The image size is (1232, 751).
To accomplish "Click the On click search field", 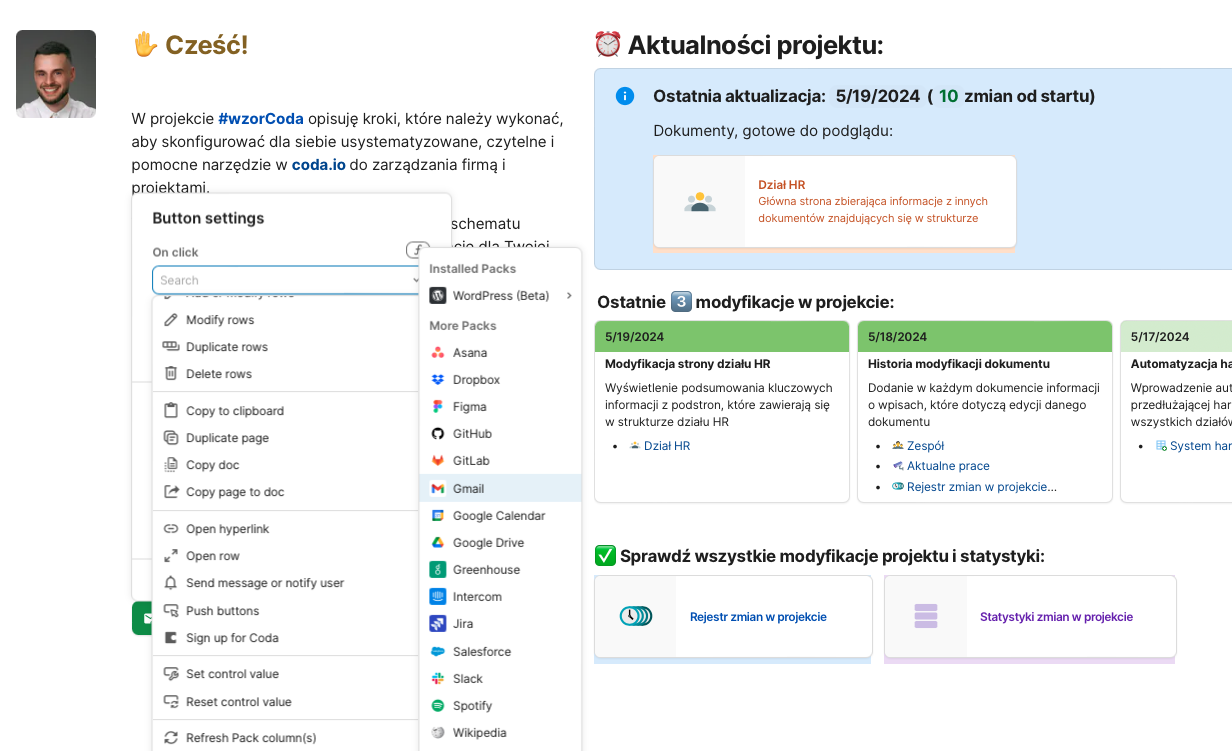I will click(x=280, y=281).
